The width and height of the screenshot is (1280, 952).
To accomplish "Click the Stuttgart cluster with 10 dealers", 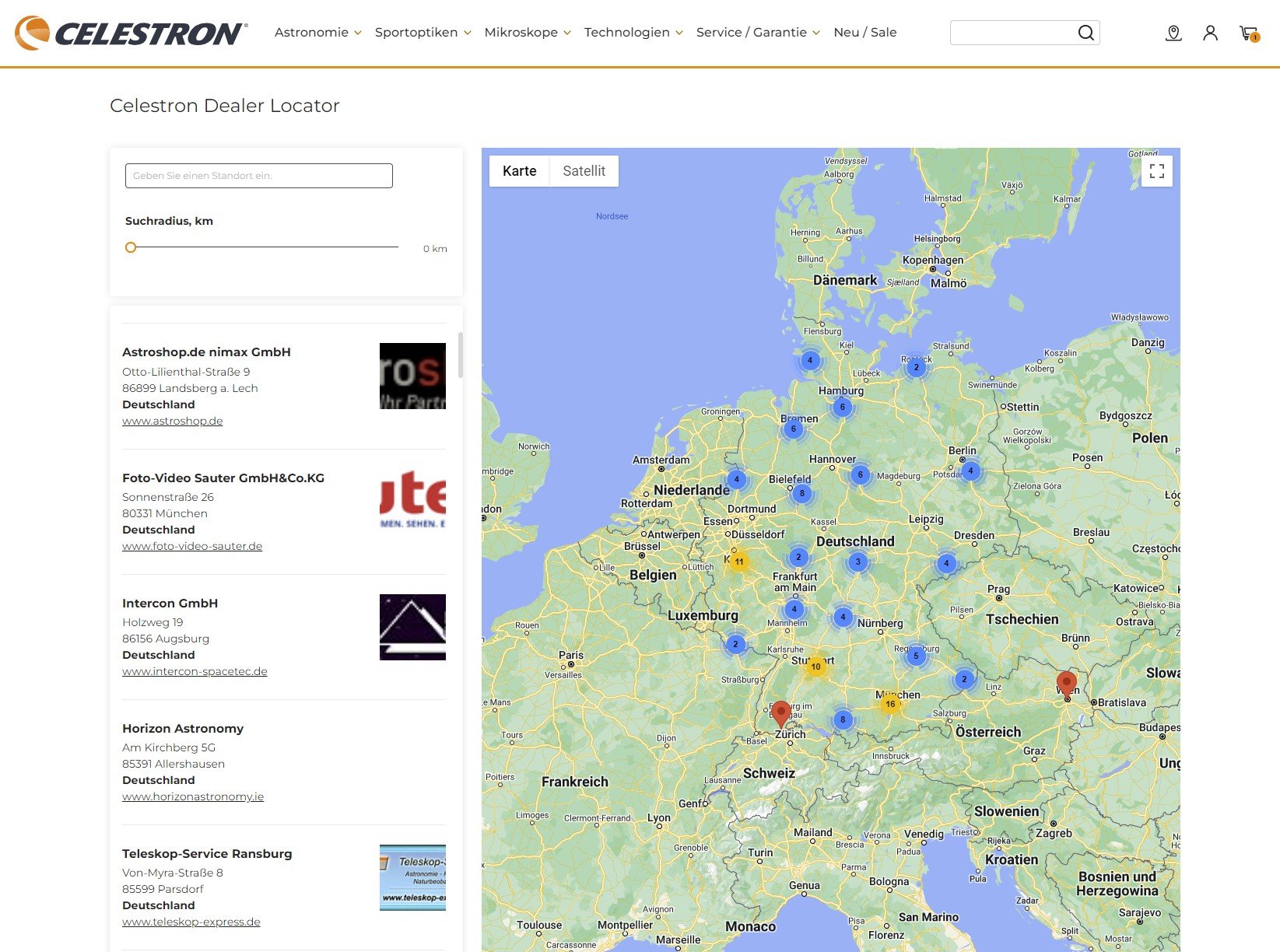I will pos(815,667).
